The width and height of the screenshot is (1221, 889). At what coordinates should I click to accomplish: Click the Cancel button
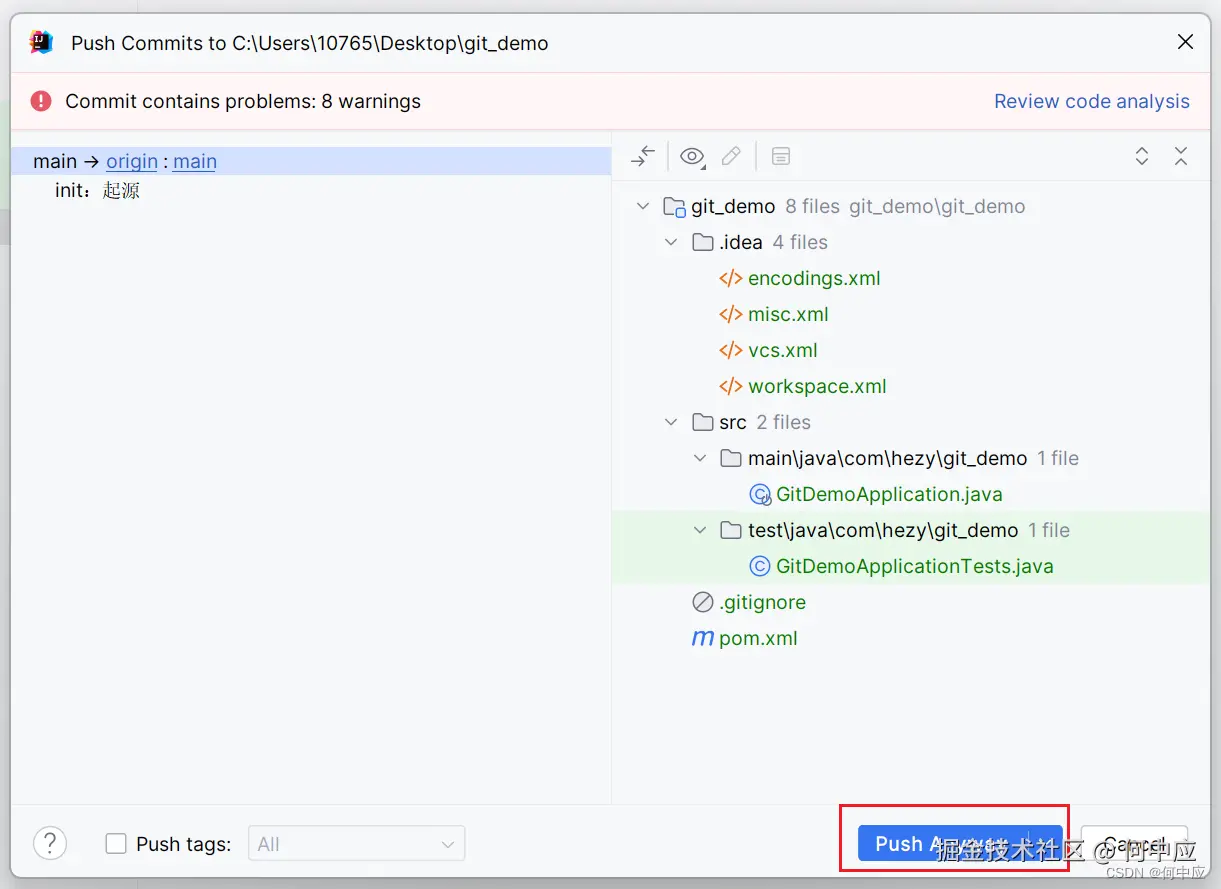1134,843
